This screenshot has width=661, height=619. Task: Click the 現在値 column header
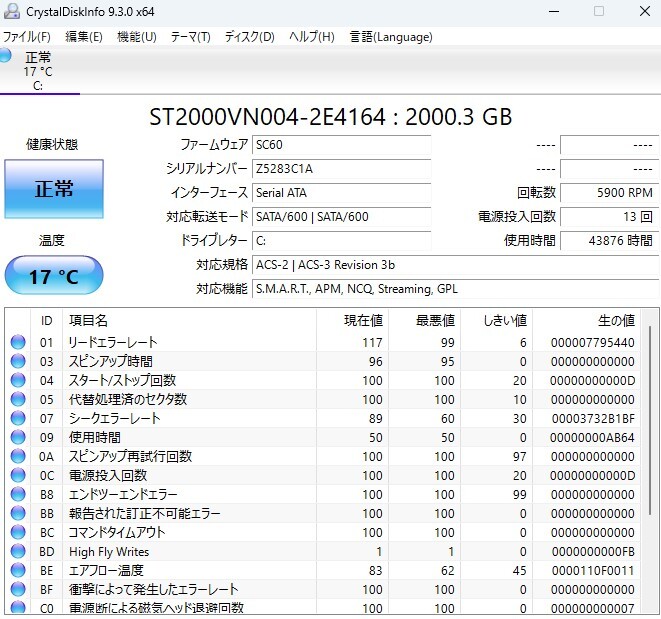click(352, 321)
